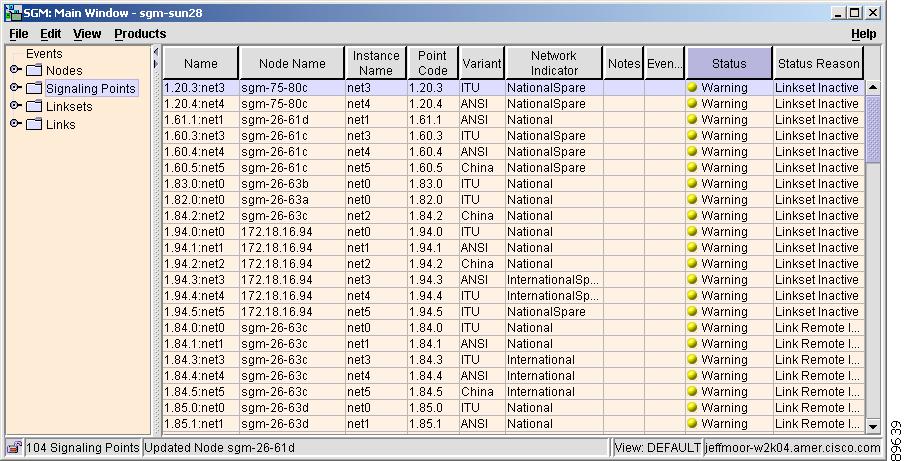Click the vertical scrollbar thumb
Screen dimensions: 904x461
click(873, 129)
